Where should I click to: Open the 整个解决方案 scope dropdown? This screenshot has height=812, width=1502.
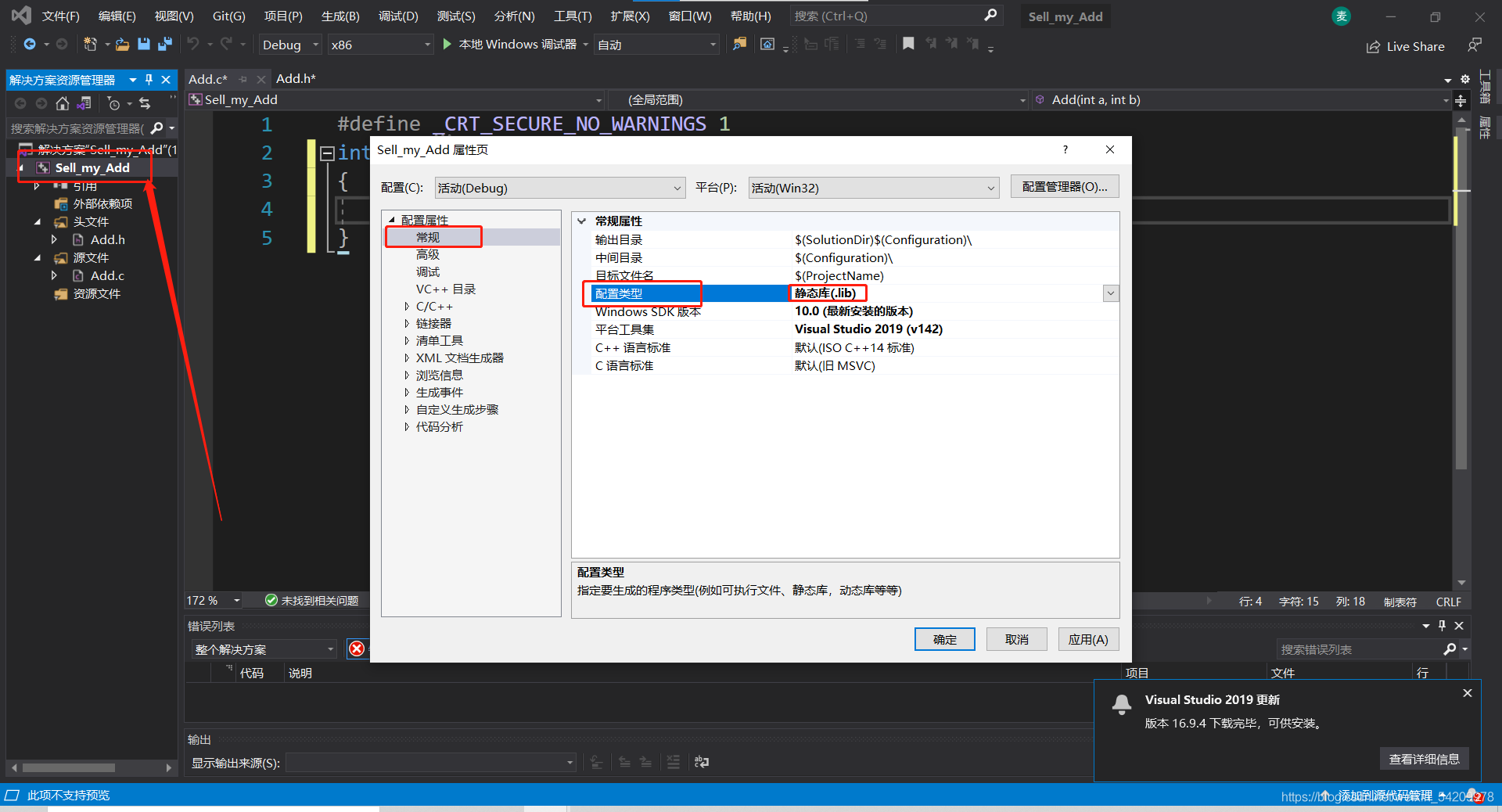pyautogui.click(x=264, y=649)
